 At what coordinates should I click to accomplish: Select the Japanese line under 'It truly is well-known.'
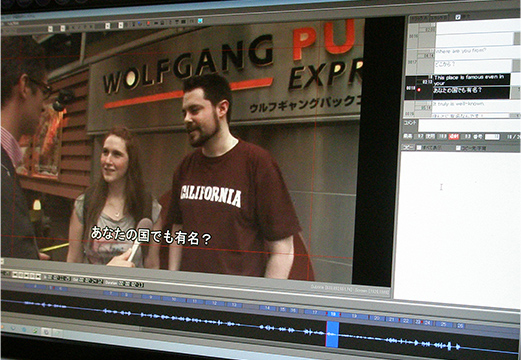(x=458, y=116)
